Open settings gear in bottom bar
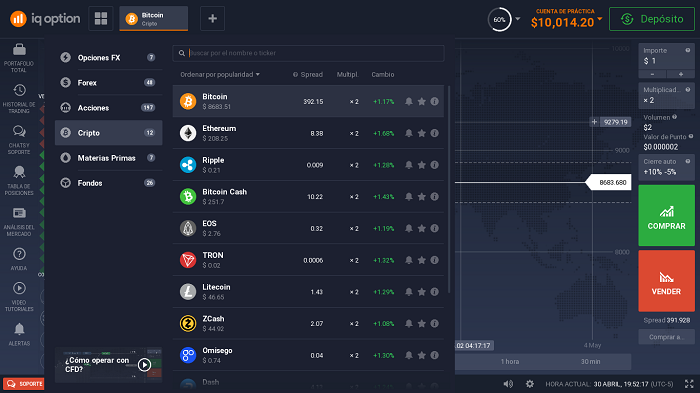The height and width of the screenshot is (393, 700). 529,384
